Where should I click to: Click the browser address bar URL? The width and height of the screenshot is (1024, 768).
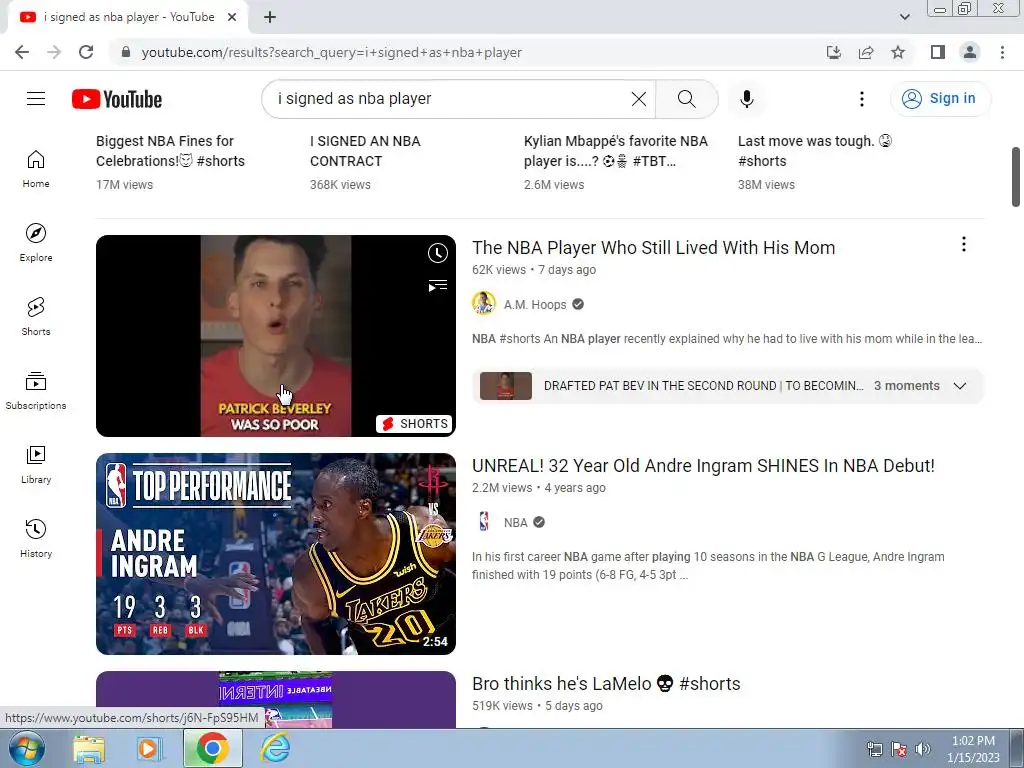click(x=332, y=52)
